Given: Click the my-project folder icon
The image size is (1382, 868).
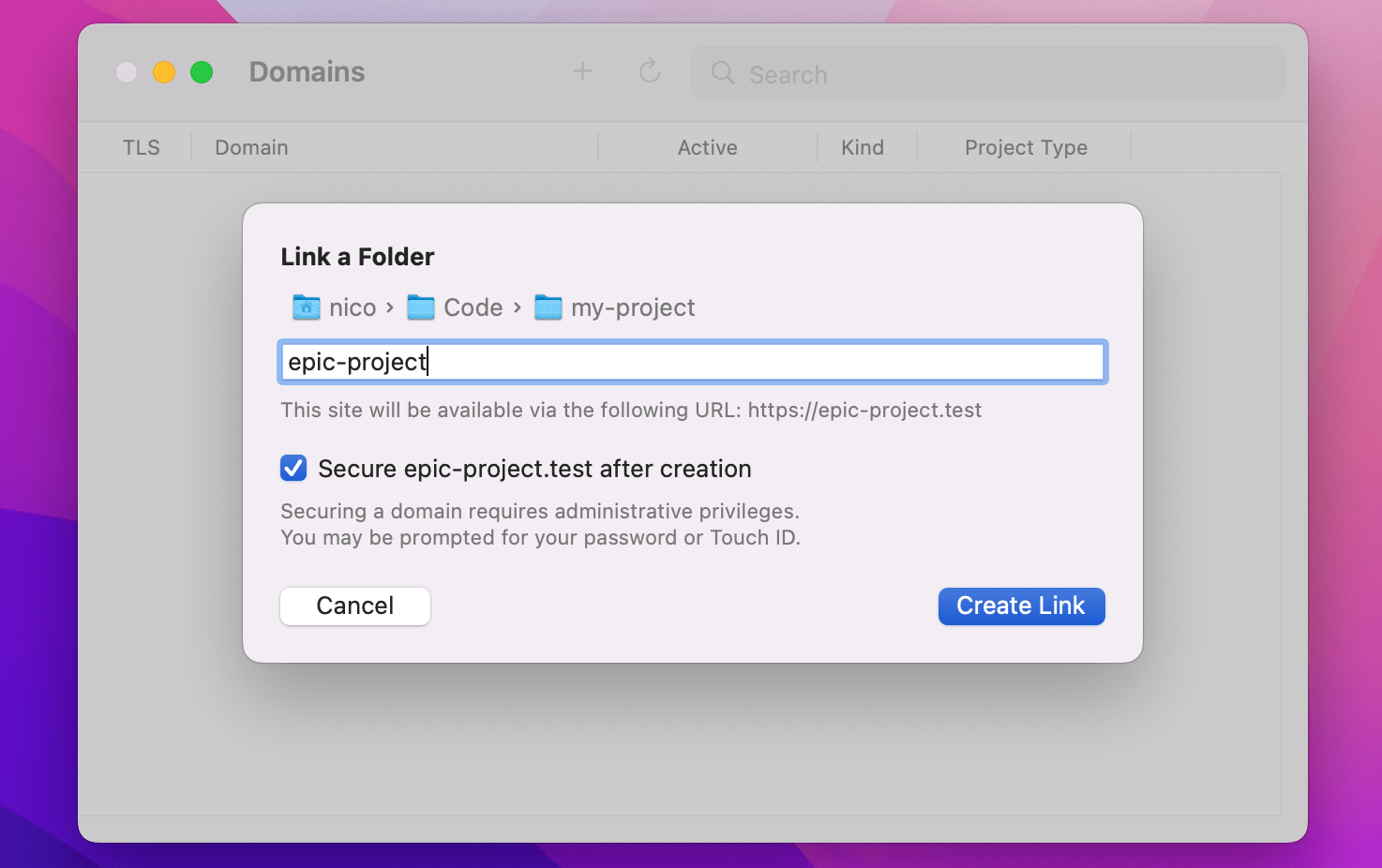Looking at the screenshot, I should pyautogui.click(x=548, y=307).
